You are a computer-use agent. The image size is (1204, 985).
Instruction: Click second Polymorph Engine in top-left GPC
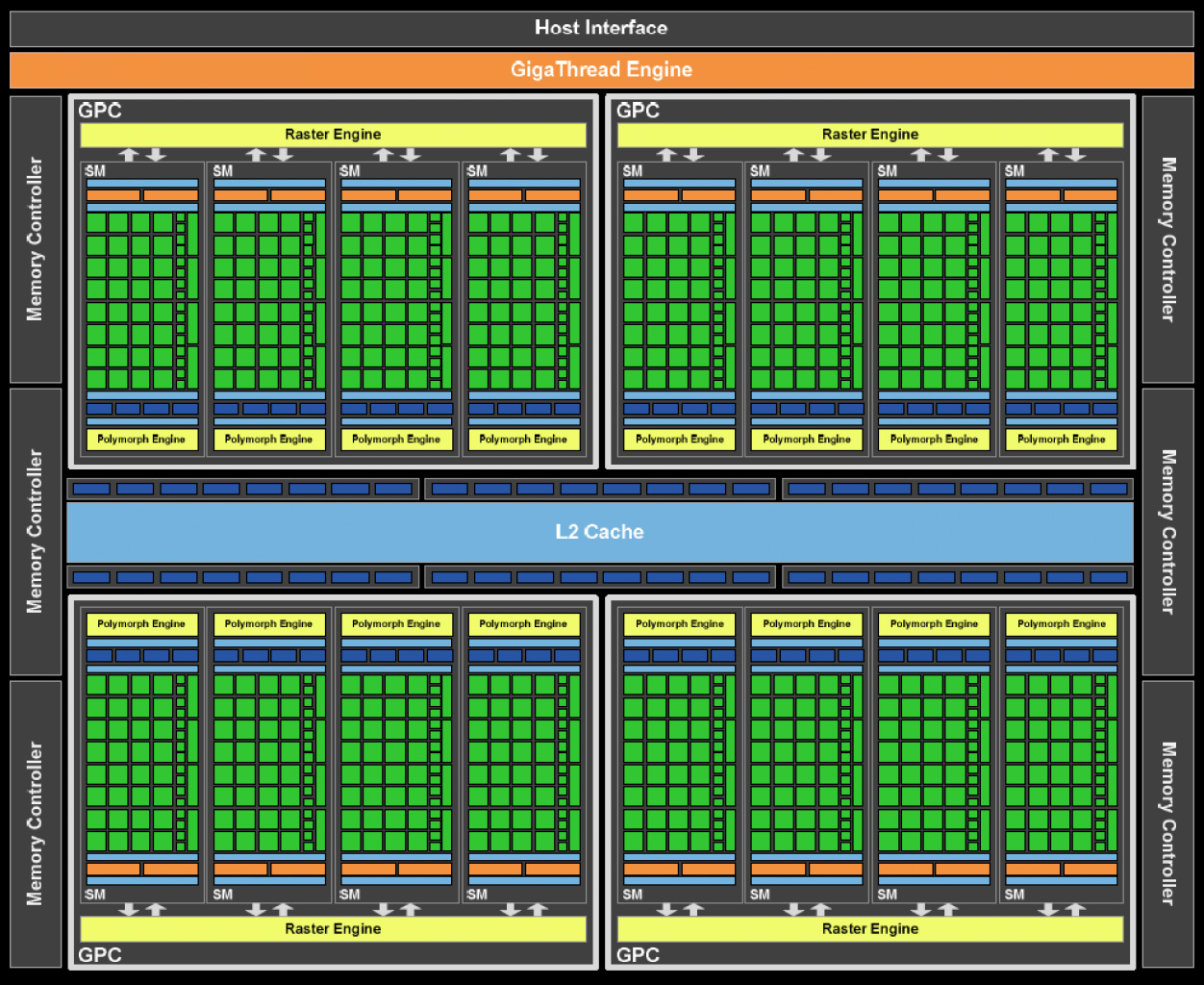point(269,440)
